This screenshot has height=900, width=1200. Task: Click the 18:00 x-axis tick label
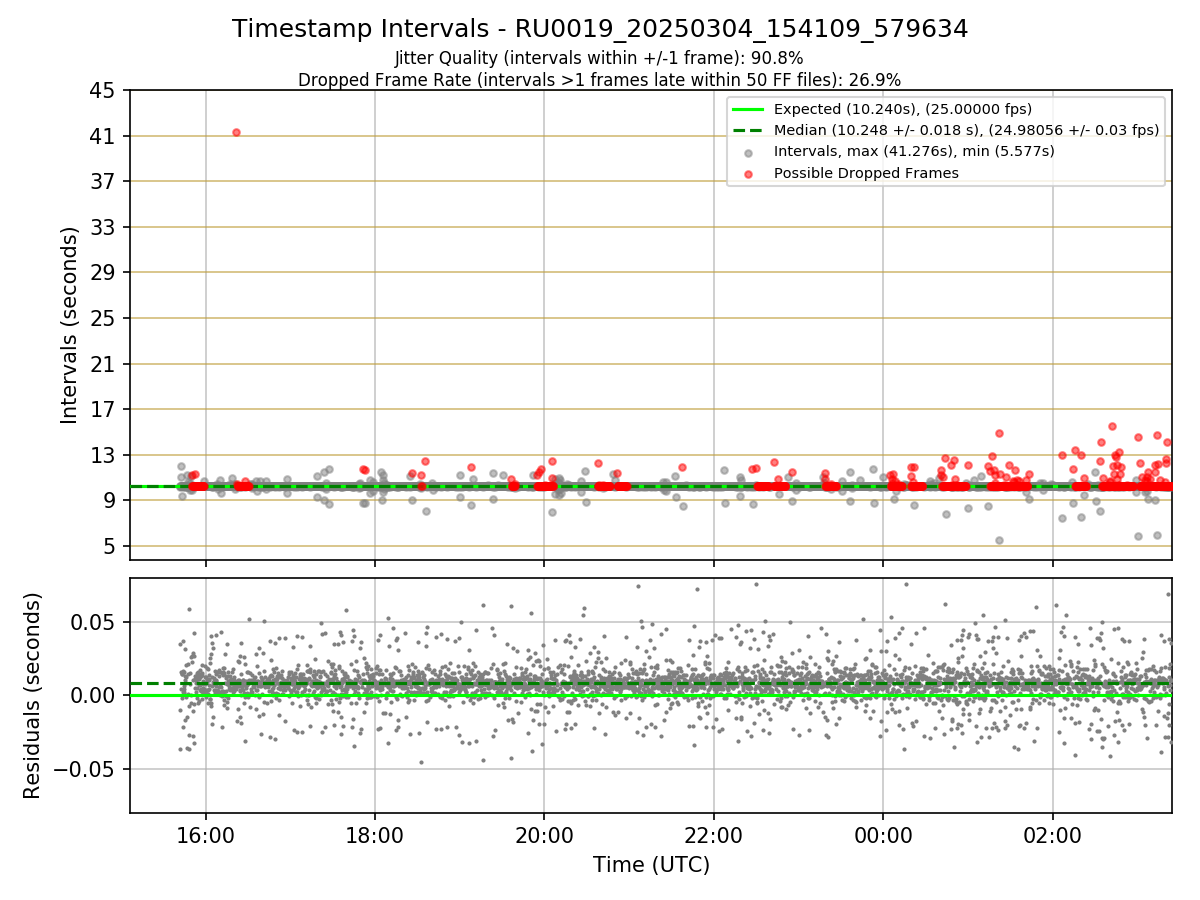click(375, 834)
